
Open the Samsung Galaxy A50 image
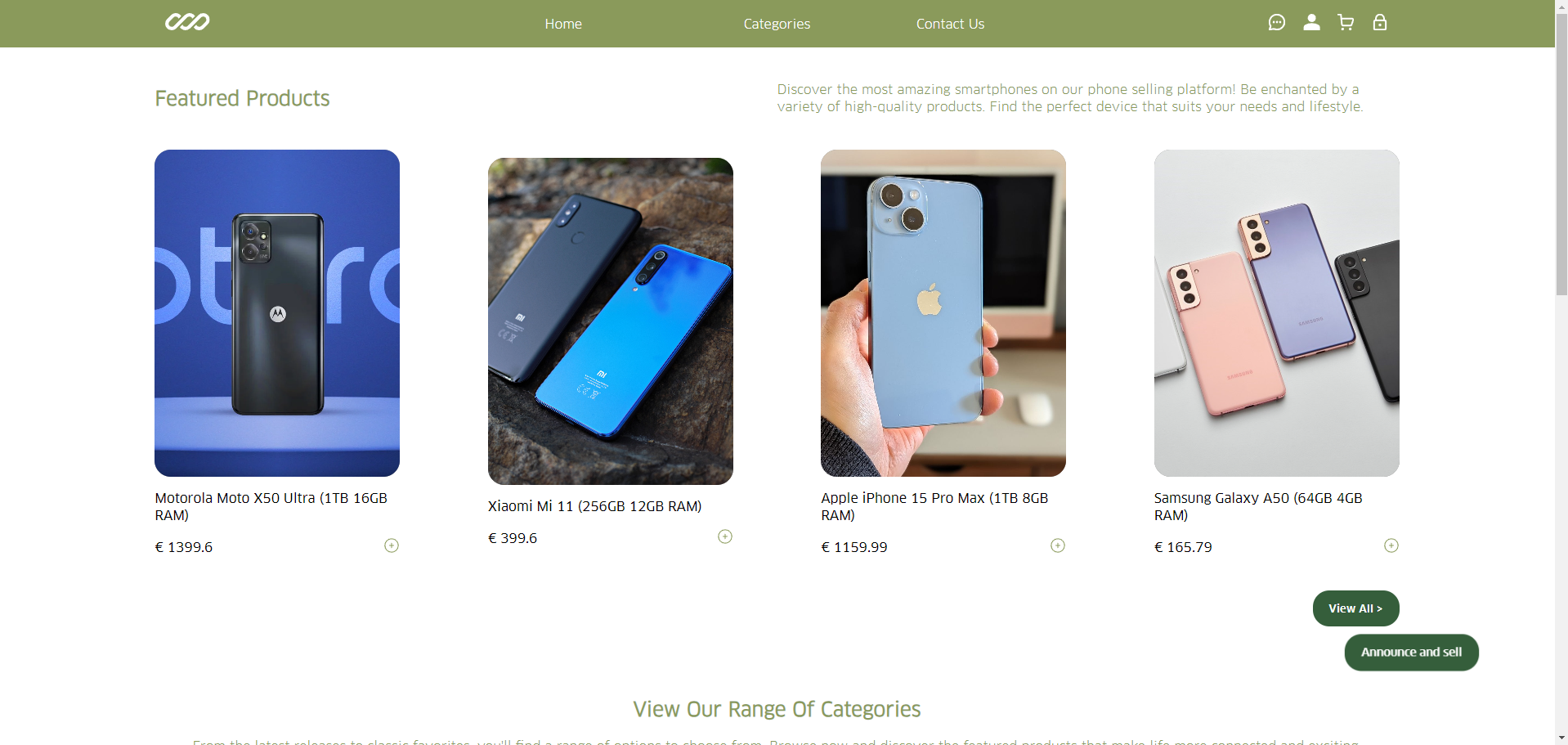1277,313
